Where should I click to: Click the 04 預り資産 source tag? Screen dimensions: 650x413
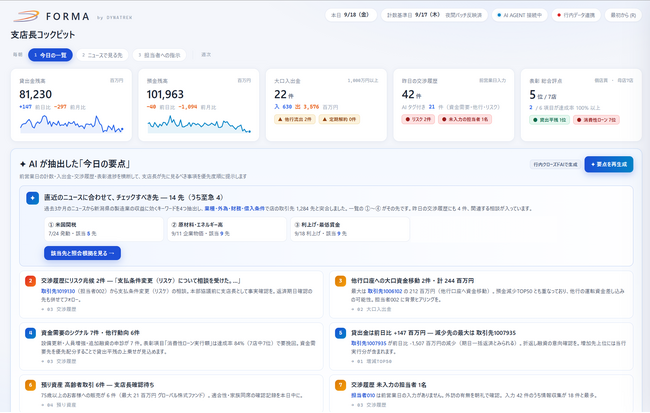pyautogui.click(x=58, y=405)
